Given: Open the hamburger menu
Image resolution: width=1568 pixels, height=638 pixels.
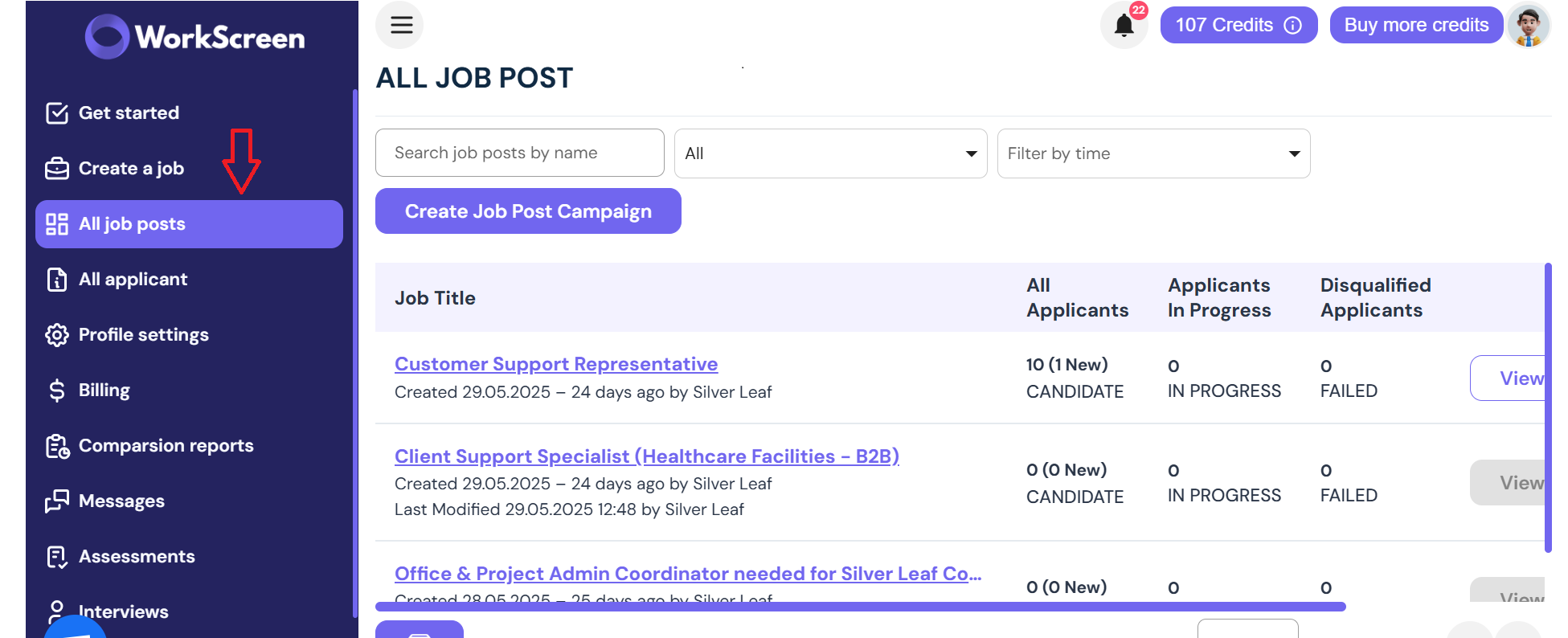Looking at the screenshot, I should click(400, 25).
